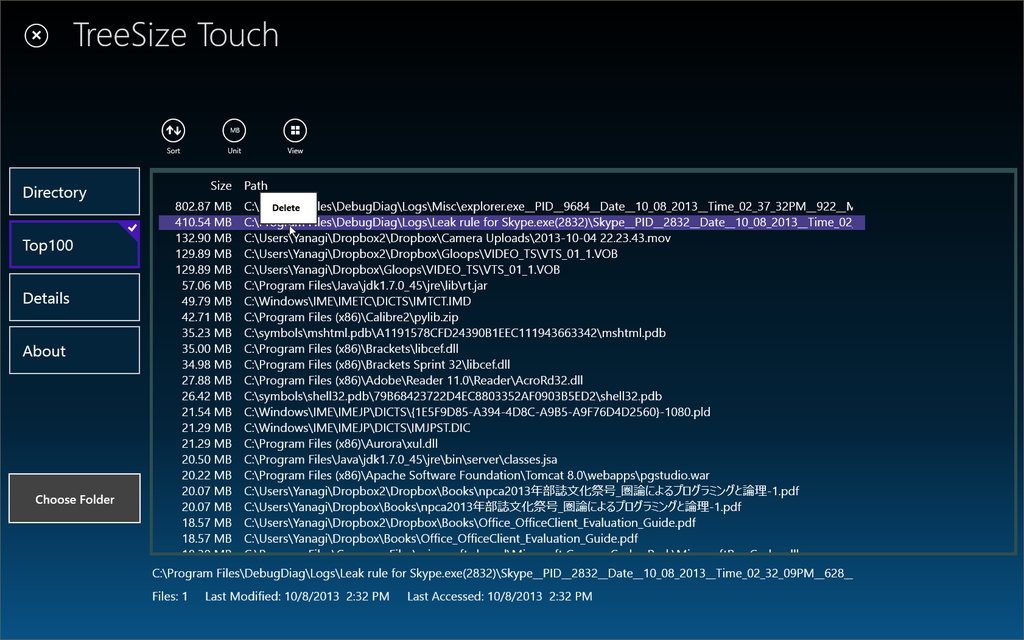
Task: Select Dropbox2 Gloops VTS_01_1.VOB row
Action: pos(511,253)
